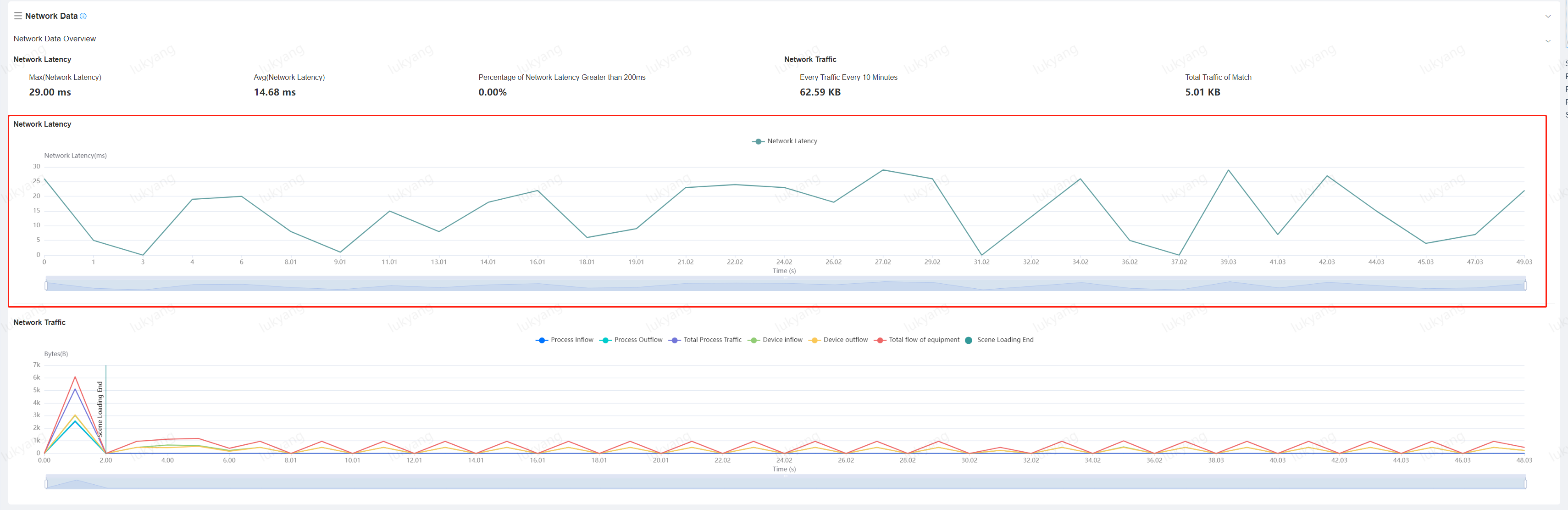The image size is (1568, 510).
Task: Click the Network Data section title
Action: (x=51, y=16)
